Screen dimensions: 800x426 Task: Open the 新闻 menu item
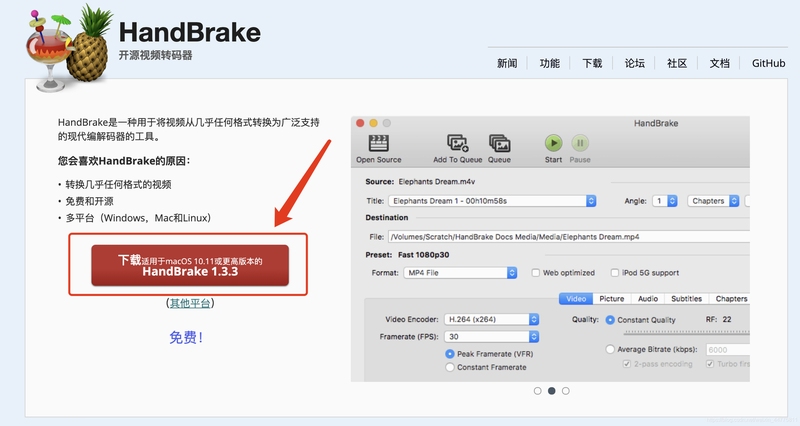pos(507,63)
